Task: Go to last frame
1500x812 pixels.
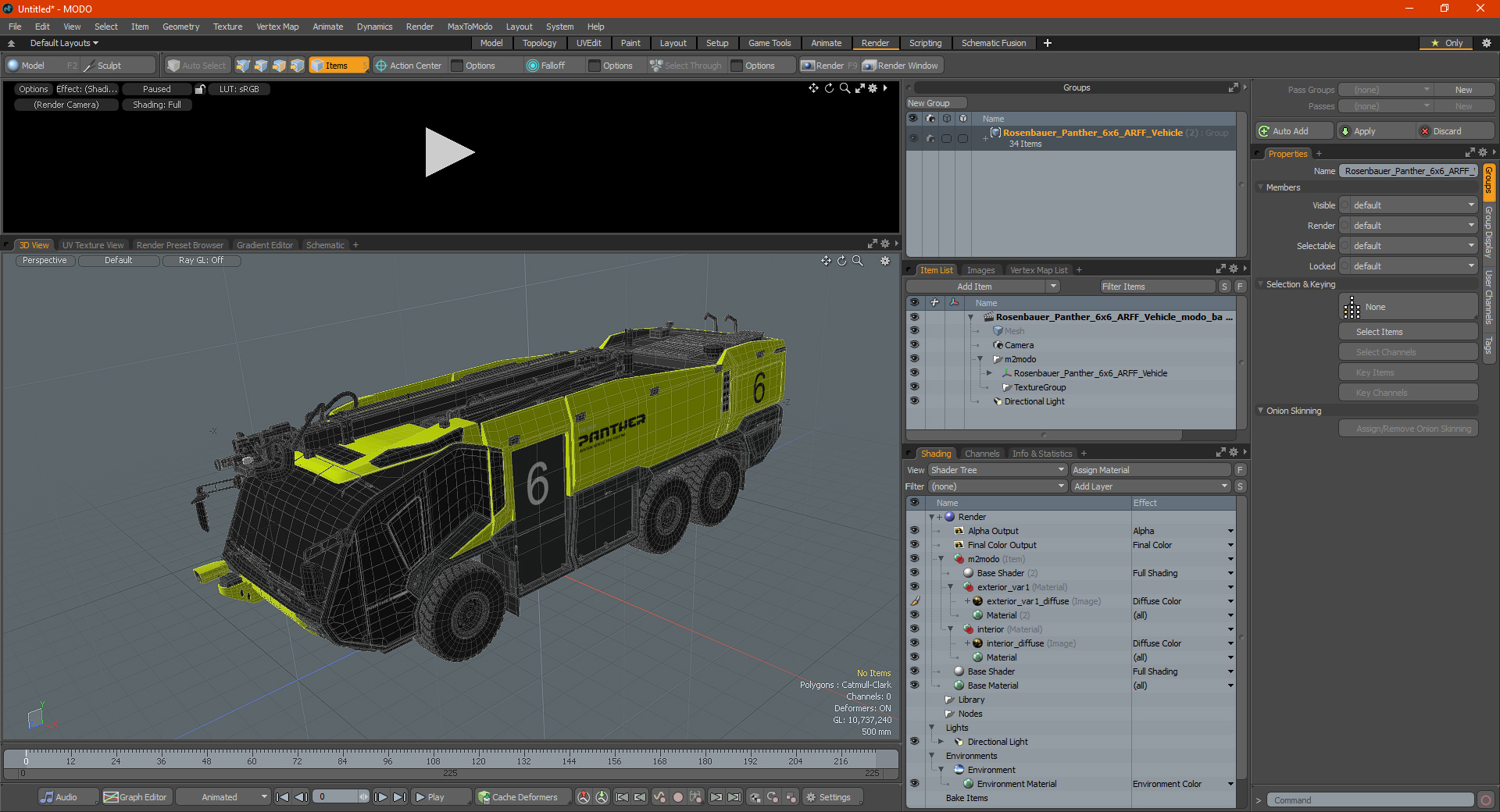Action: tap(399, 797)
